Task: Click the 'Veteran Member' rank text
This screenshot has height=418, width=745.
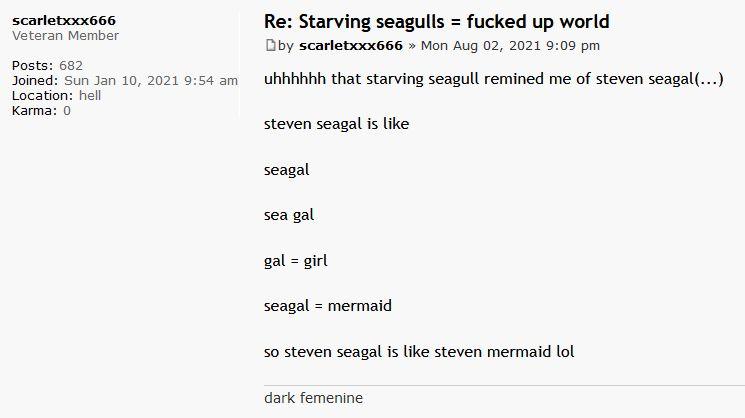Action: tap(65, 36)
